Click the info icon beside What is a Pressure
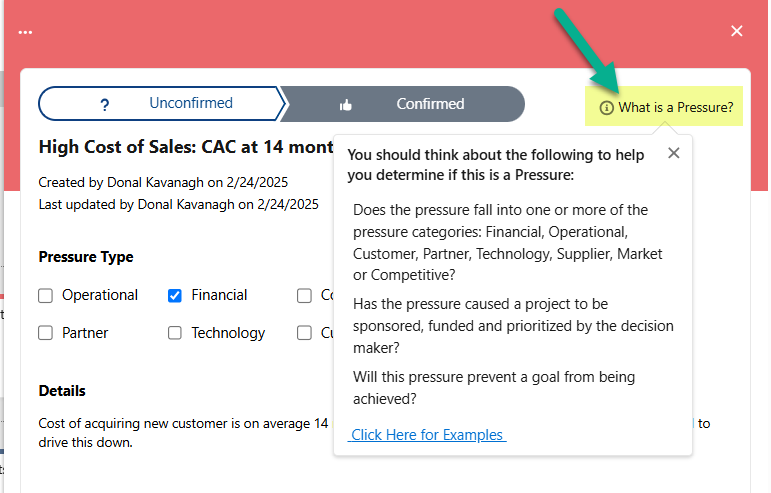Screen dimensions: 771x493 pos(606,107)
